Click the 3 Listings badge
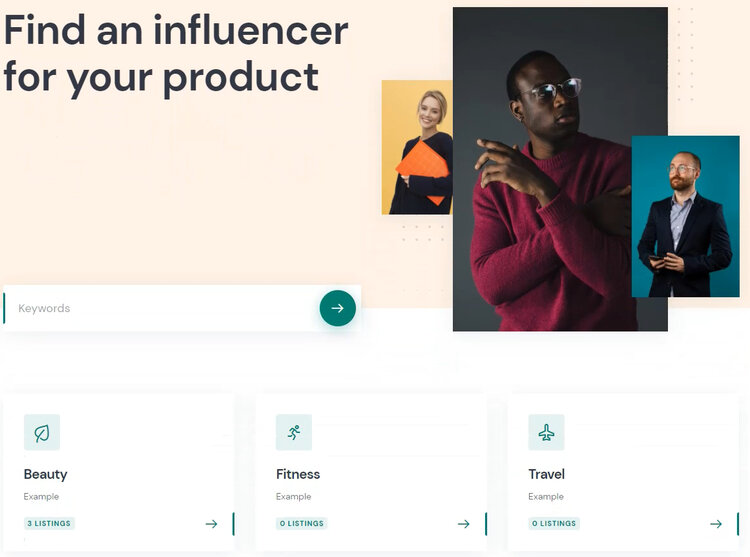The image size is (750, 557). 49,524
